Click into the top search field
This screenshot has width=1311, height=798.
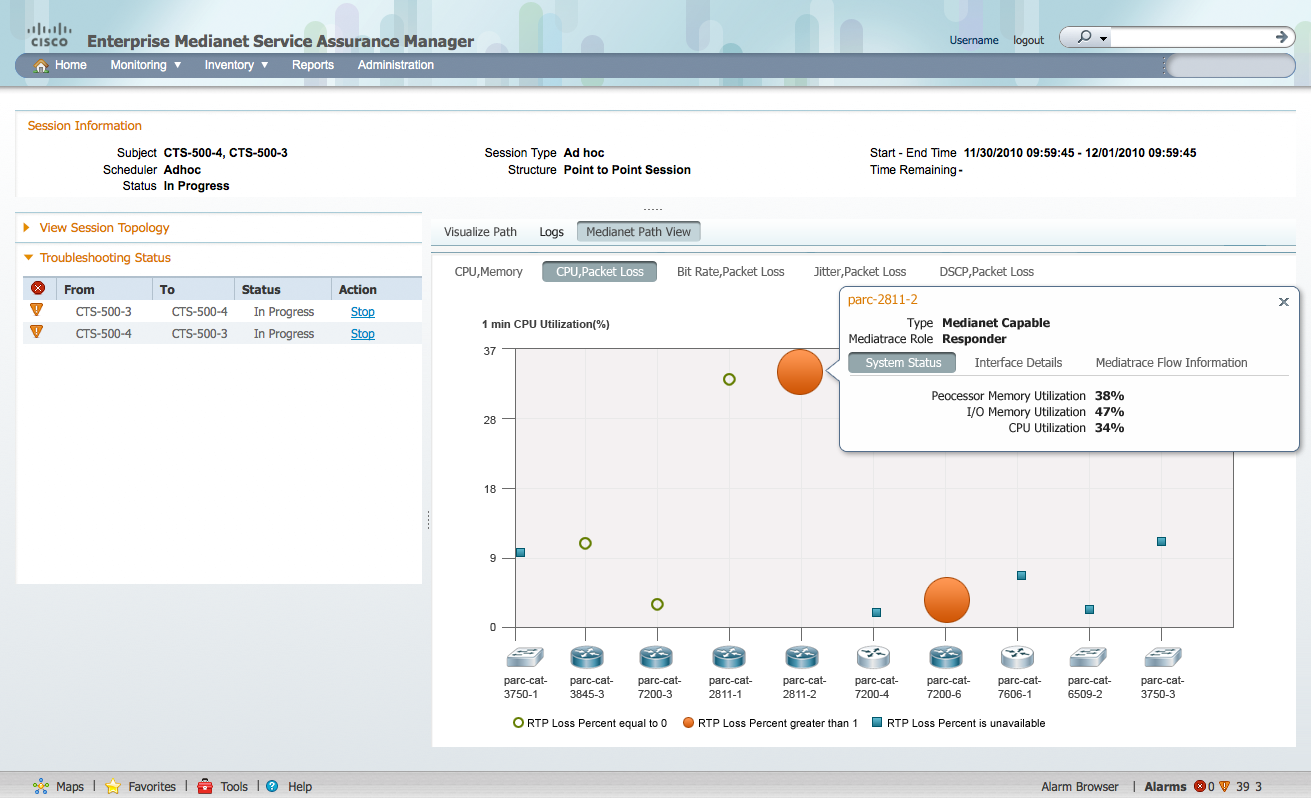tap(1192, 38)
